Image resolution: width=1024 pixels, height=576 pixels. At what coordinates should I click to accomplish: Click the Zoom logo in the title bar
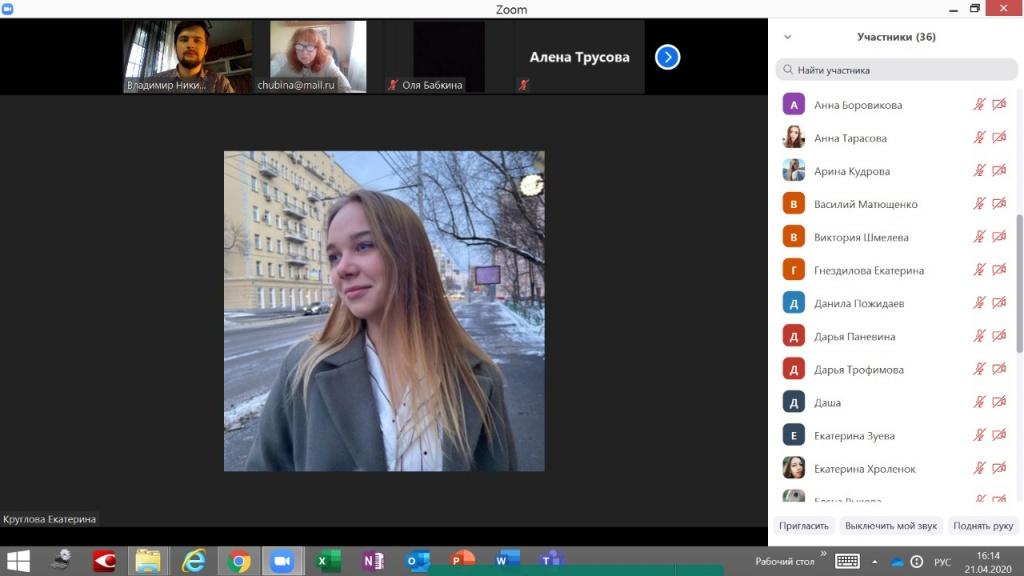[8, 8]
